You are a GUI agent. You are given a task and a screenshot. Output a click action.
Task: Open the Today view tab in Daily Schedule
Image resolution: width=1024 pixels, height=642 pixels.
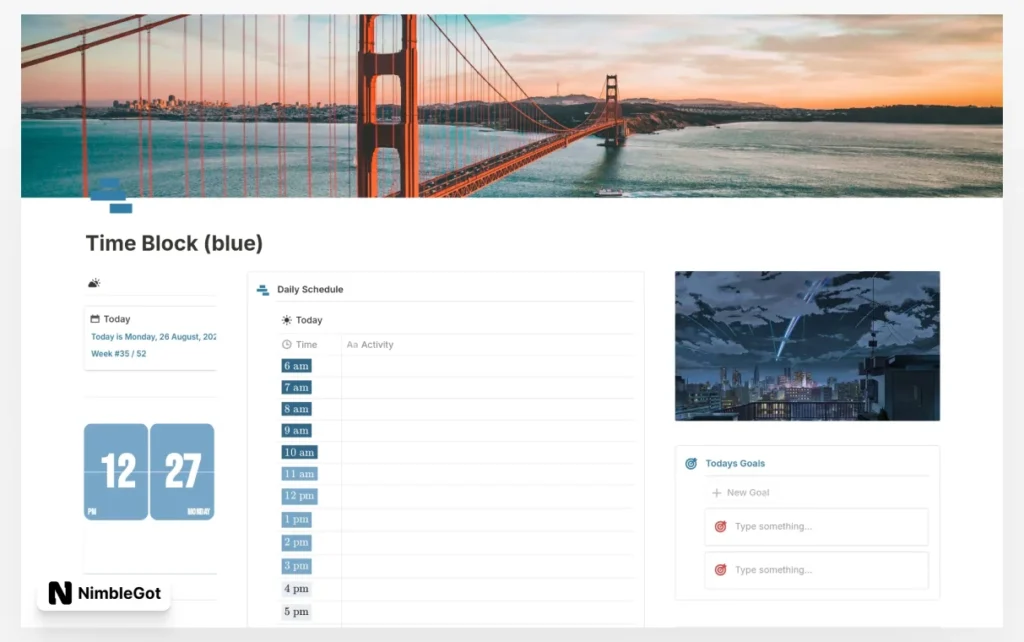click(x=302, y=320)
